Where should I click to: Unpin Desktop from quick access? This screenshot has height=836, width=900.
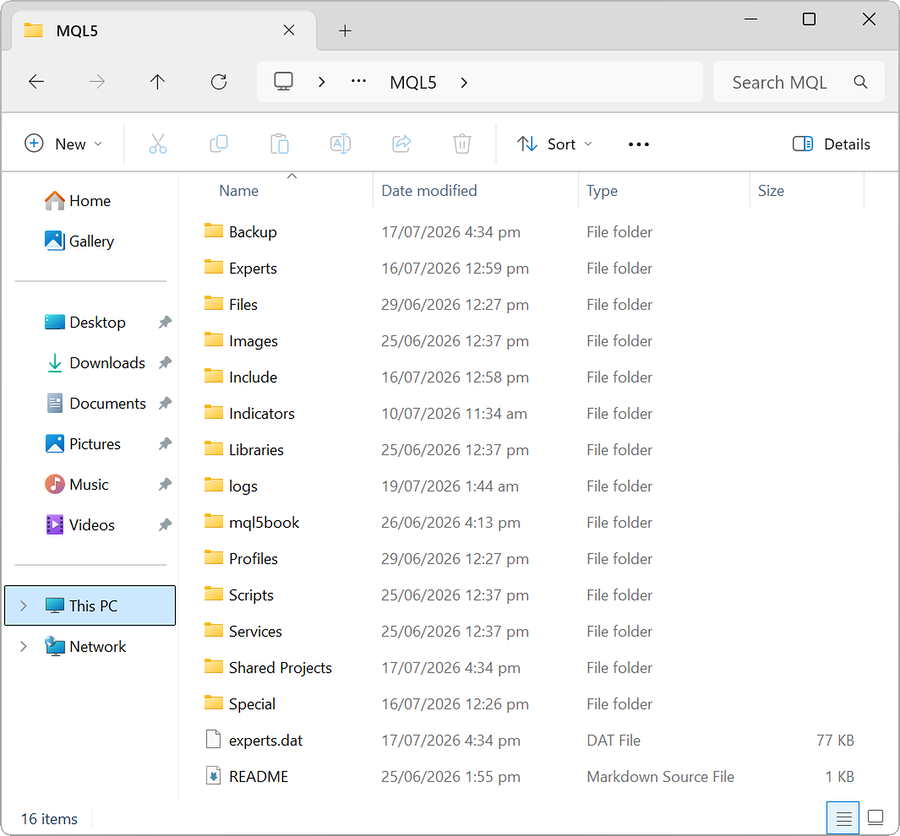tap(165, 322)
